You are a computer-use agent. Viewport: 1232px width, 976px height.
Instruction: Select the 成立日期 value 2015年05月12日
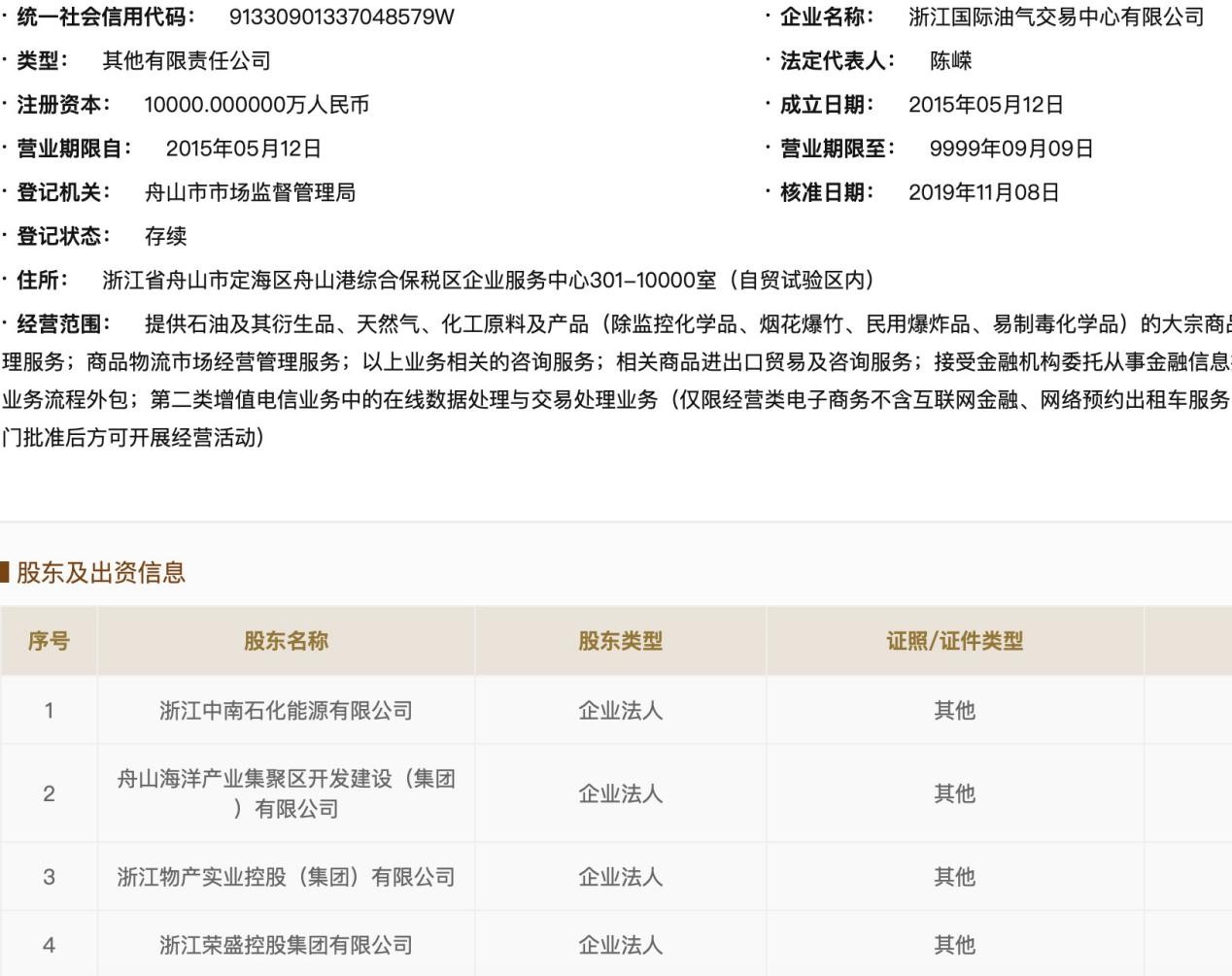pos(986,104)
